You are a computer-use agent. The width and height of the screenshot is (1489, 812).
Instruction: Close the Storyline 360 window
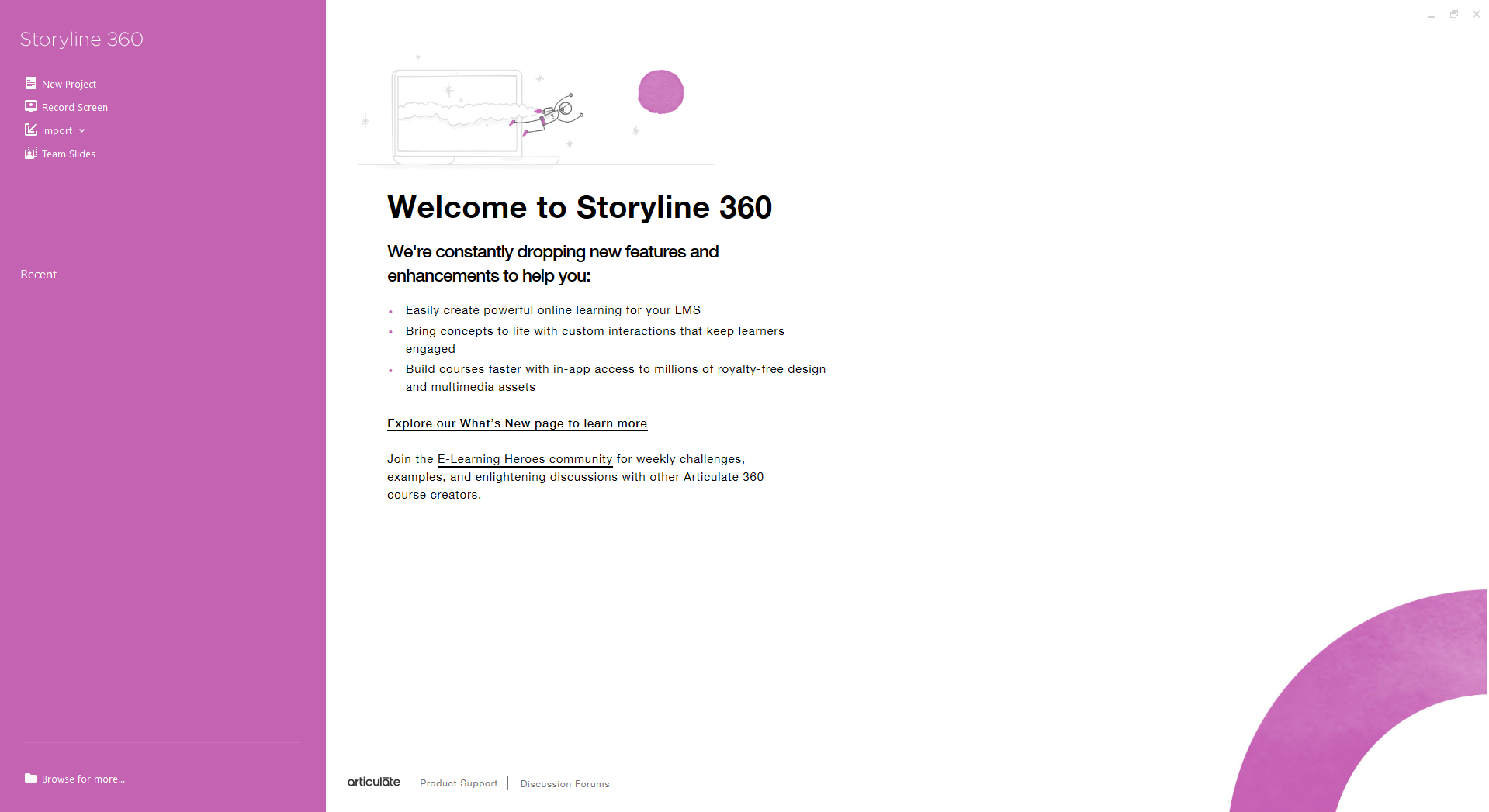click(x=1477, y=14)
